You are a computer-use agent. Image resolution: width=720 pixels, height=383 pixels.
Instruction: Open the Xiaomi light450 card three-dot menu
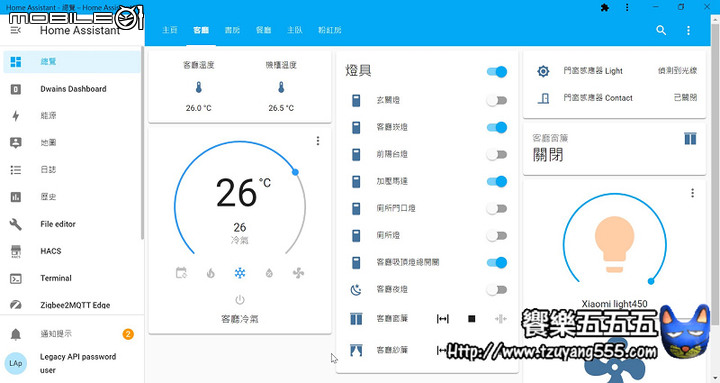pos(692,193)
